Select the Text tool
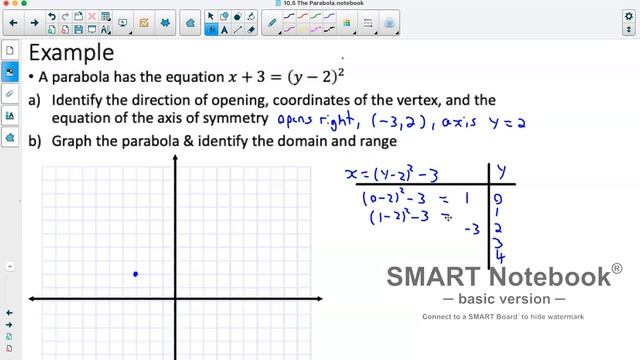 (x=224, y=29)
